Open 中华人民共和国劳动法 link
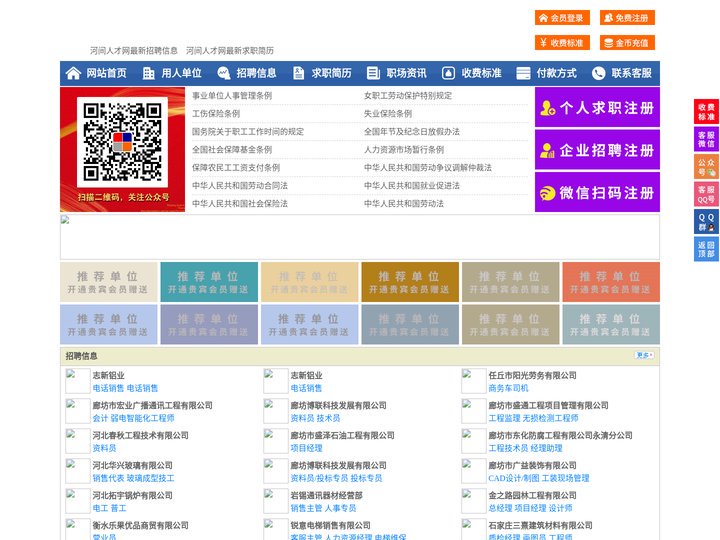The width and height of the screenshot is (720, 540). (404, 203)
